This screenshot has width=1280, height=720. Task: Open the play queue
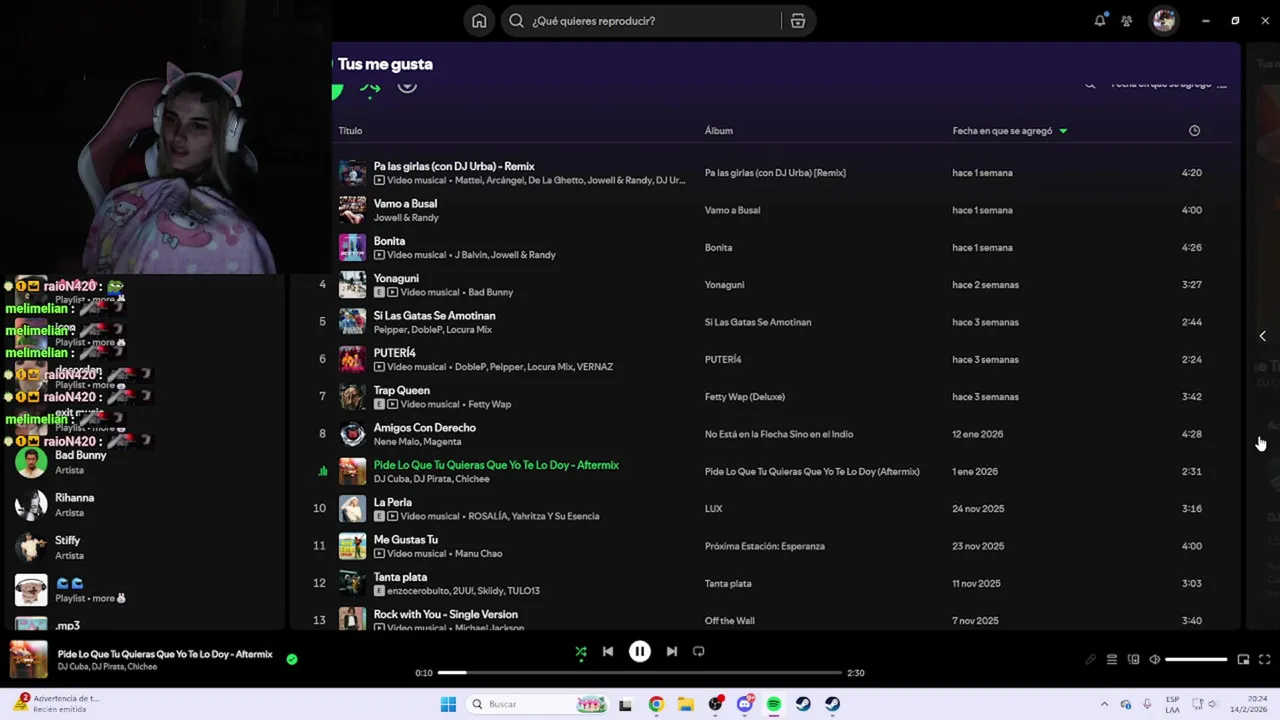coord(1112,659)
